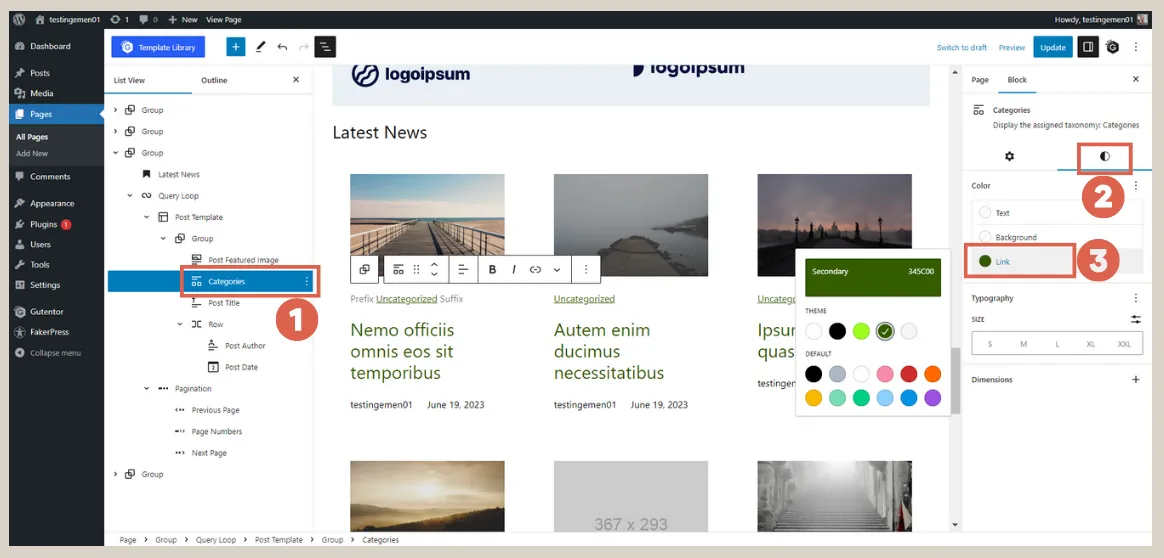Click the Redo arrow
1164x558 pixels.
(303, 47)
